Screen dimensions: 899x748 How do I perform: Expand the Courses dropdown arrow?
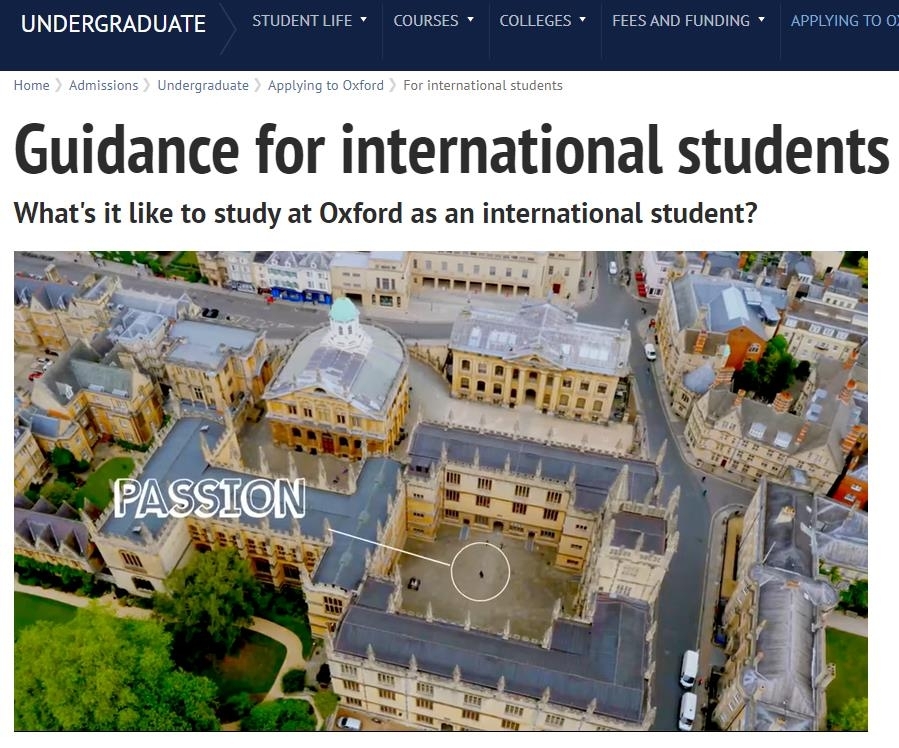[471, 20]
